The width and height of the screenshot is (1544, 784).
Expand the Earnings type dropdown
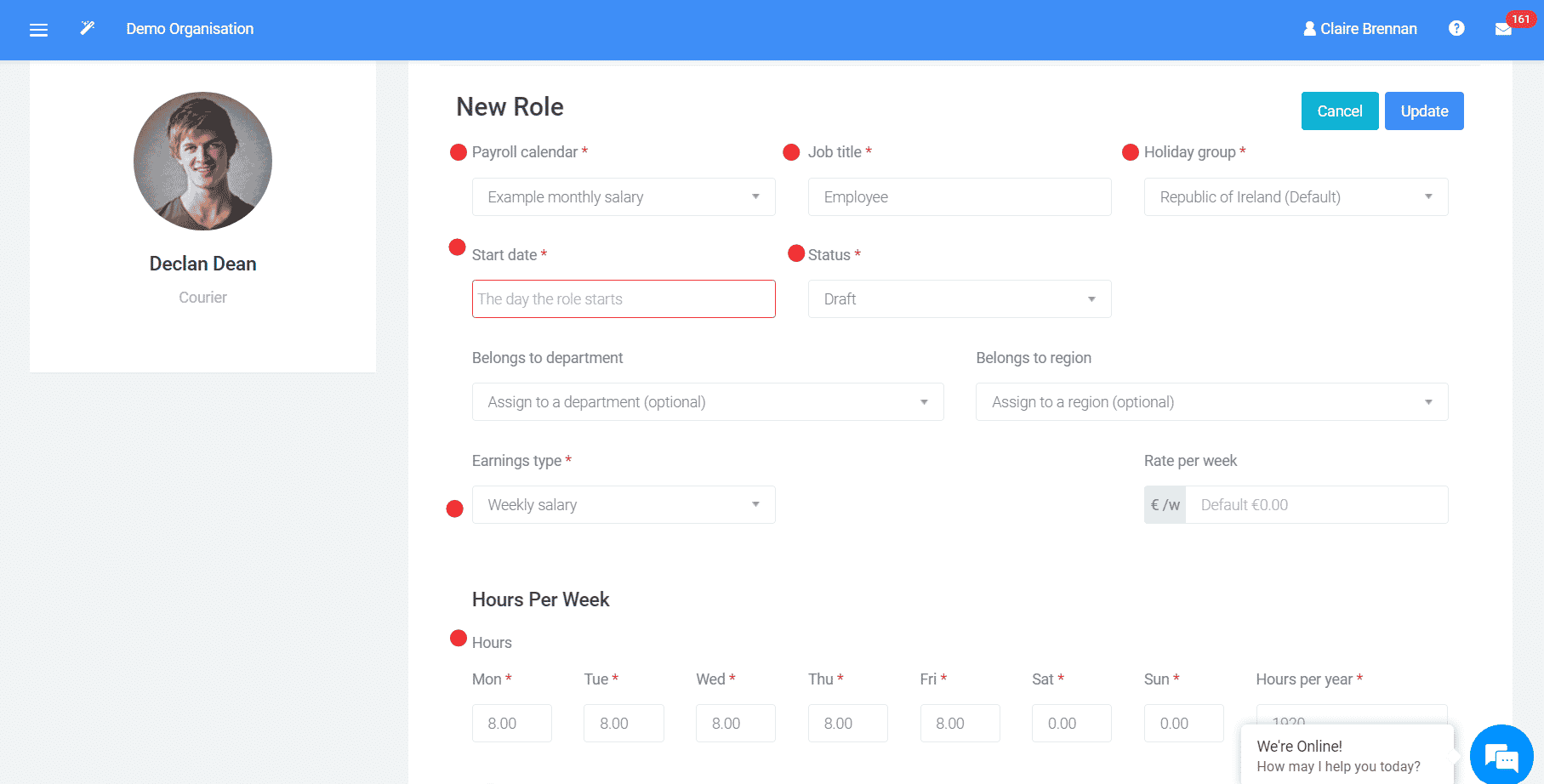pyautogui.click(x=624, y=504)
